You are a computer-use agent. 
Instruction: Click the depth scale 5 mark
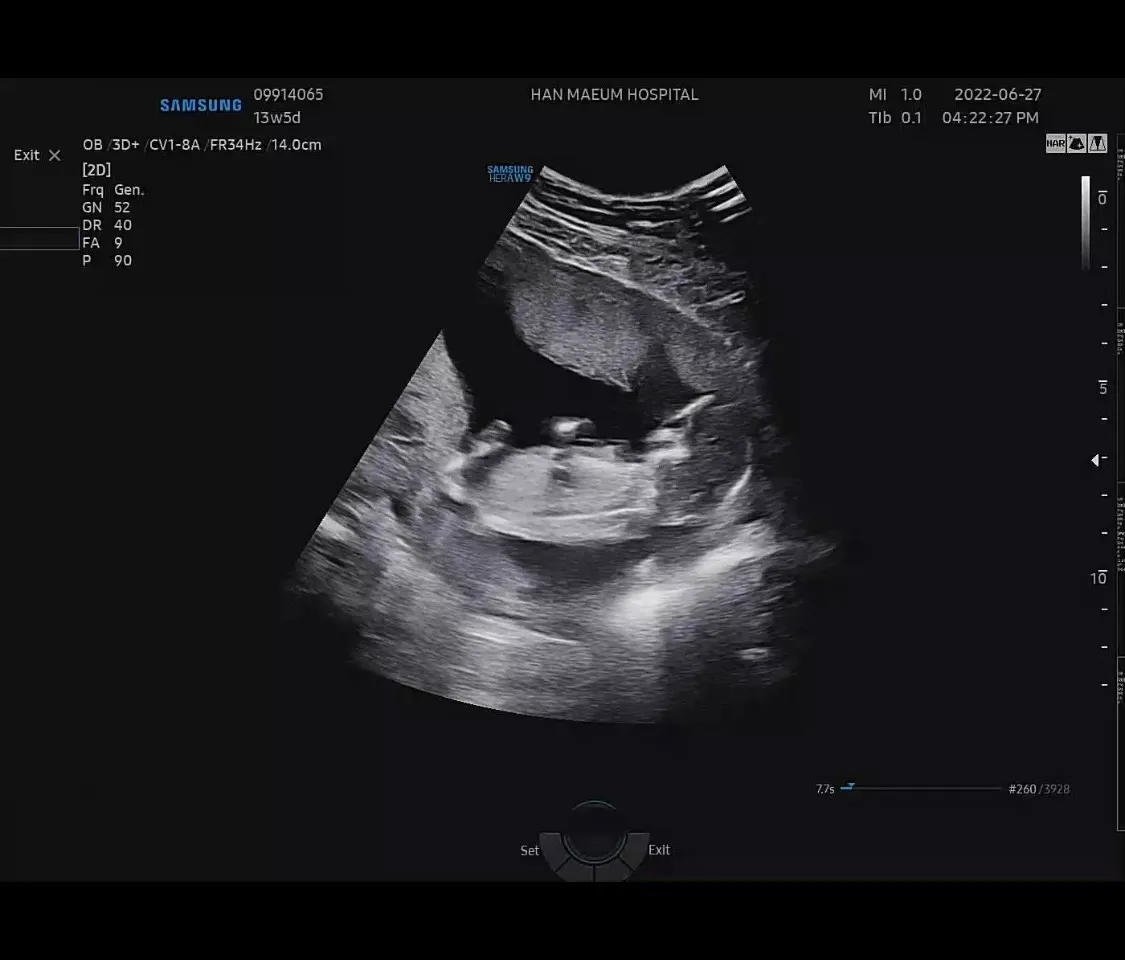pyautogui.click(x=1103, y=388)
